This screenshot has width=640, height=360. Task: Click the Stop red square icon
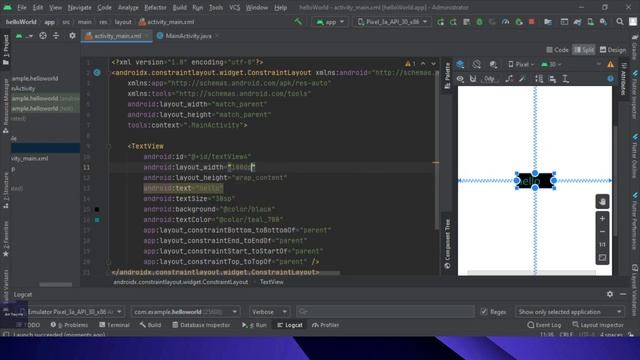[531, 22]
